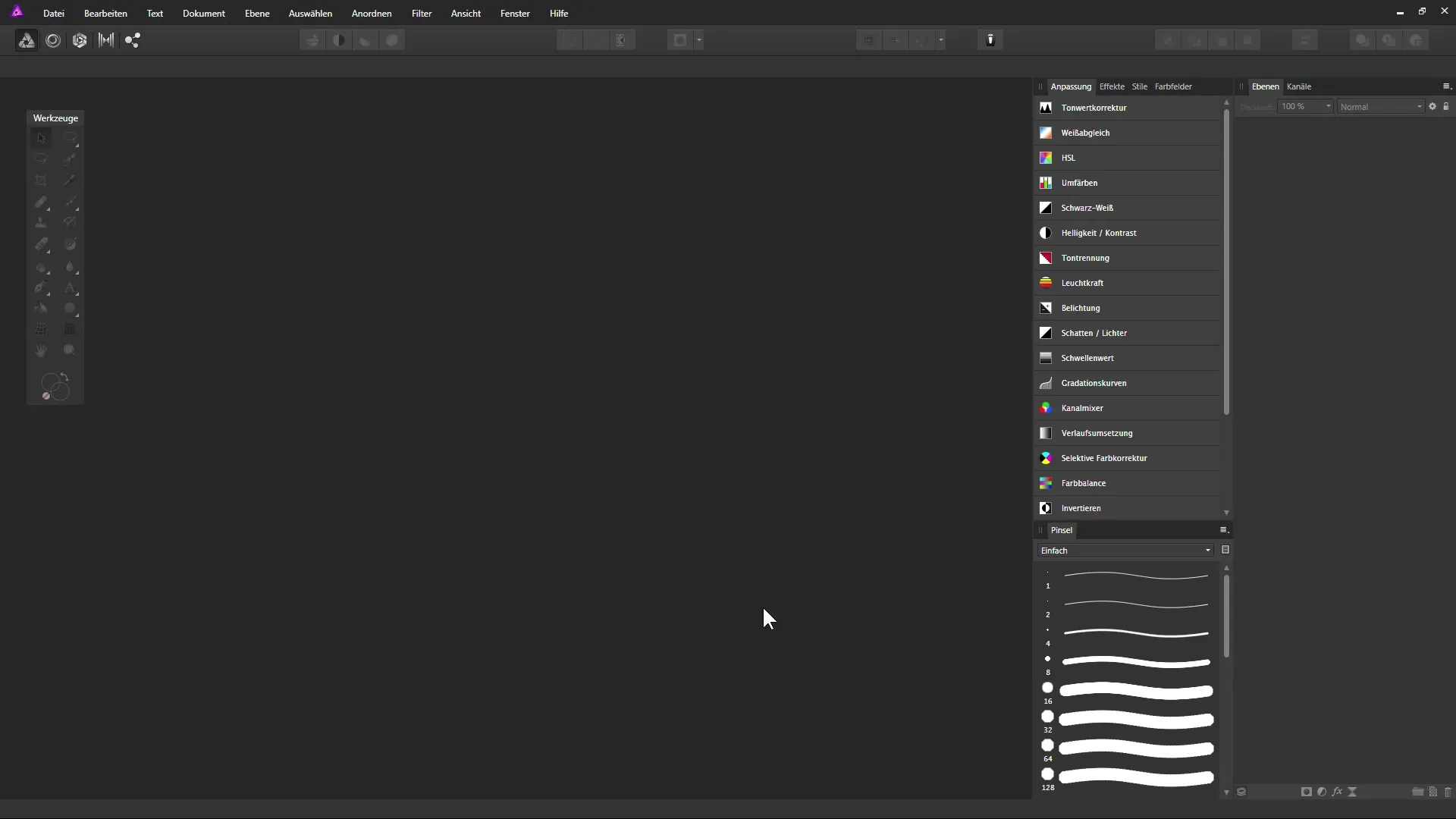Open the Deckkraft 100 % dropdown
This screenshot has width=1456, height=819.
pyautogui.click(x=1328, y=106)
